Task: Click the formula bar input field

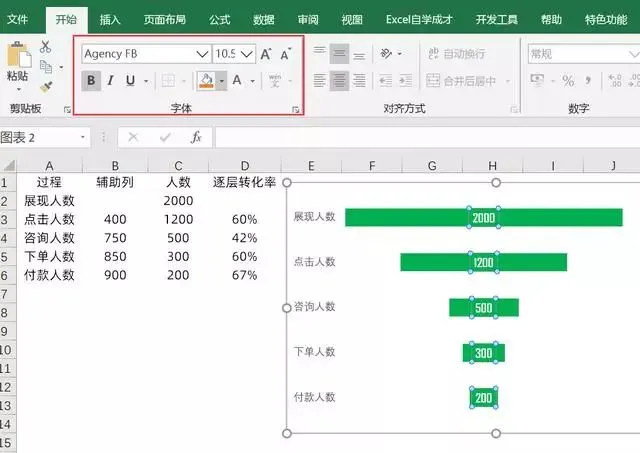Action: [427, 137]
